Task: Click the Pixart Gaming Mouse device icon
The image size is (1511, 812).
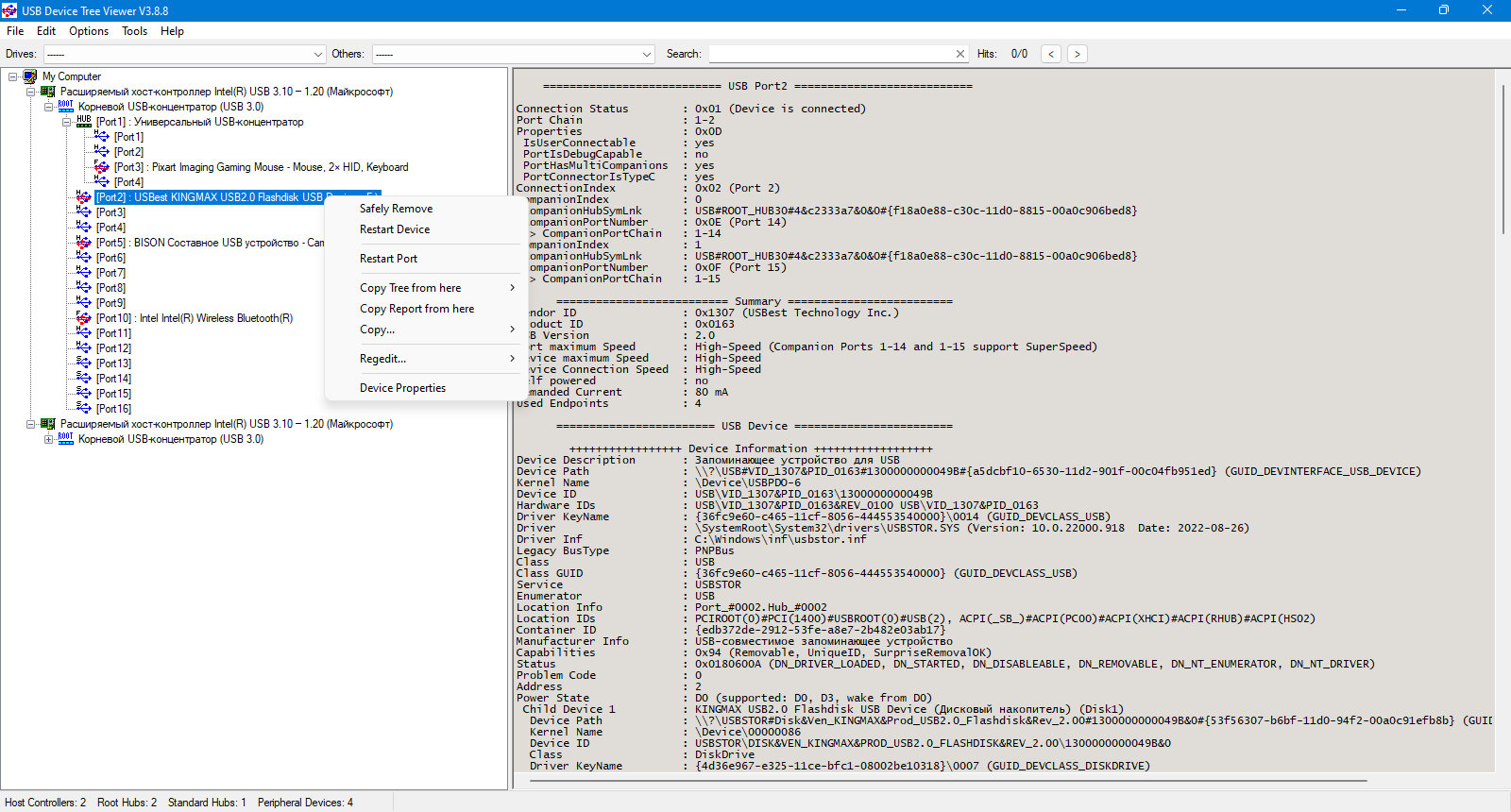Action: pos(102,167)
